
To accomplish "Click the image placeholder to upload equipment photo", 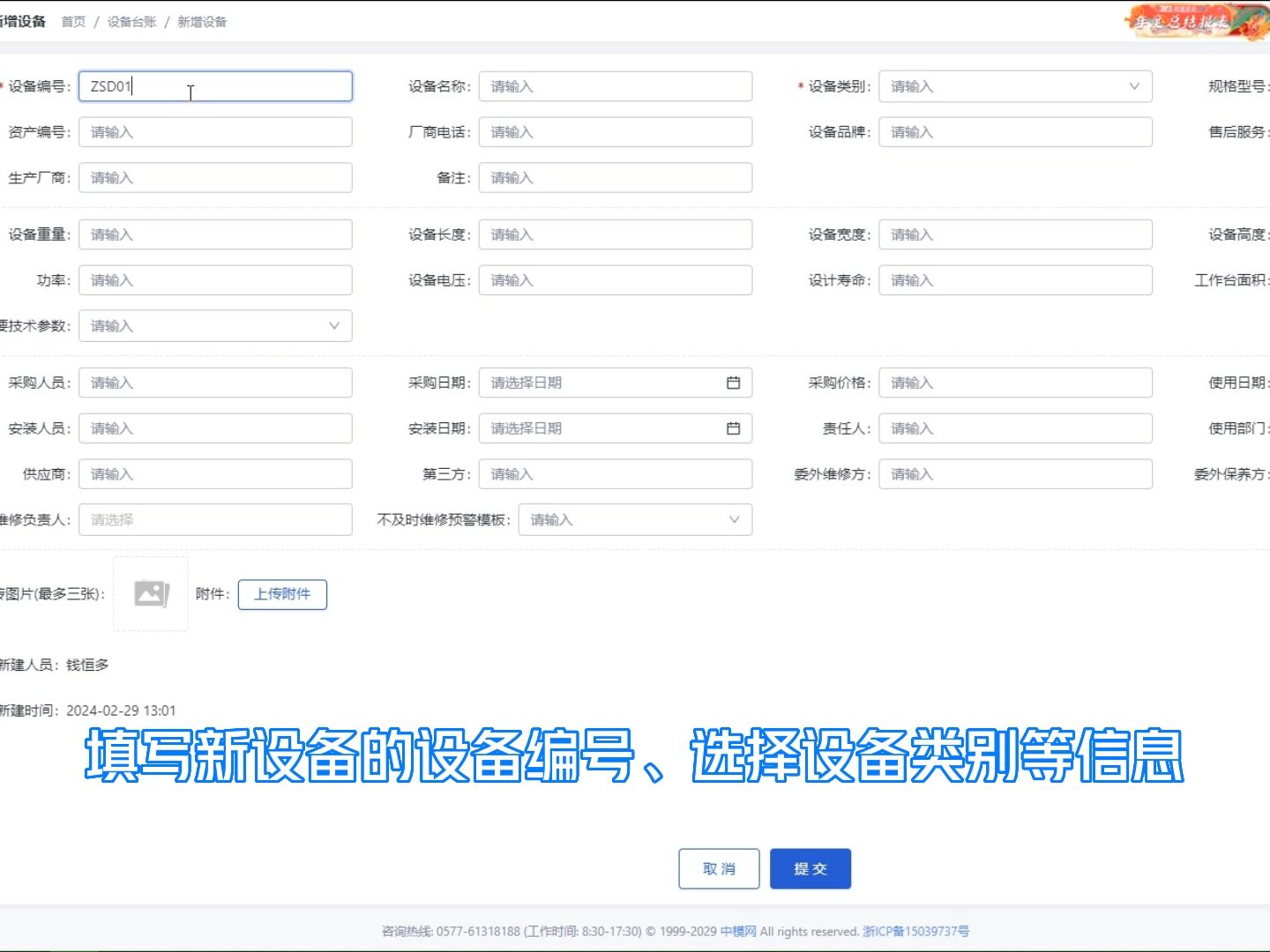I will pyautogui.click(x=150, y=592).
